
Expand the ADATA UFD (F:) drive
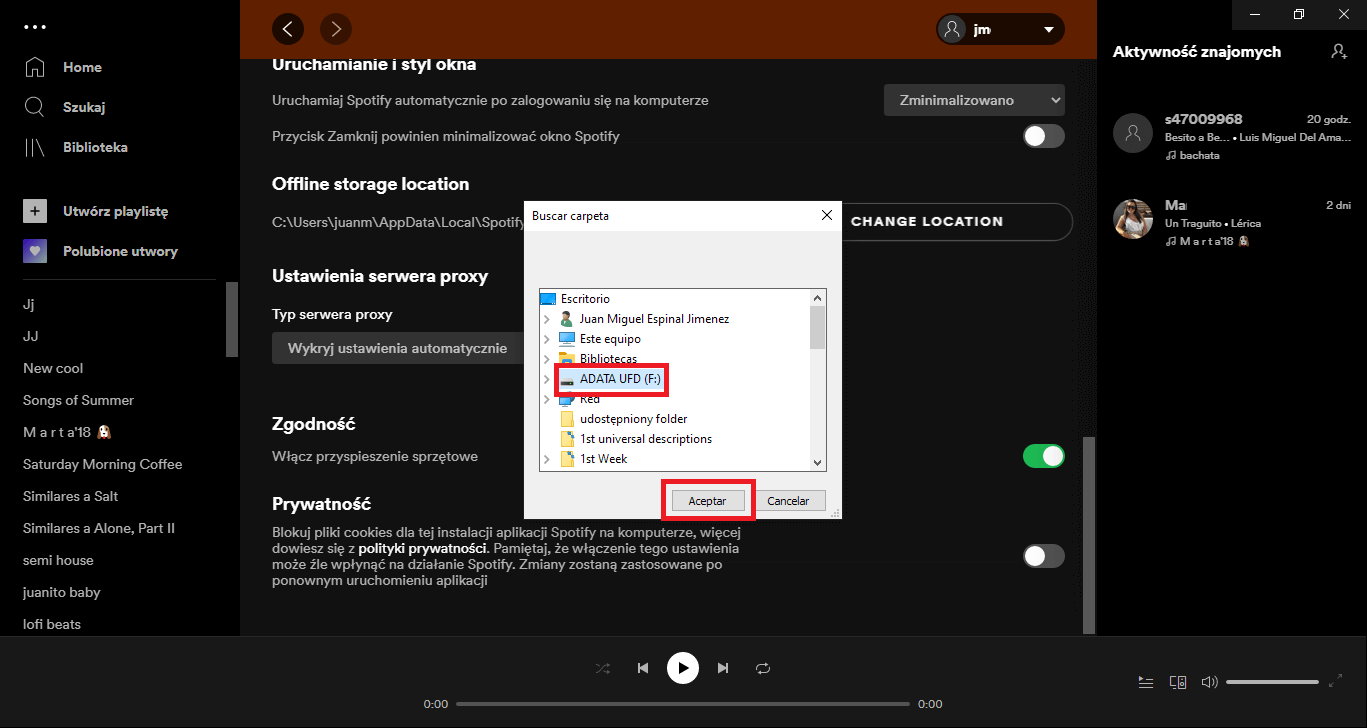pos(547,379)
